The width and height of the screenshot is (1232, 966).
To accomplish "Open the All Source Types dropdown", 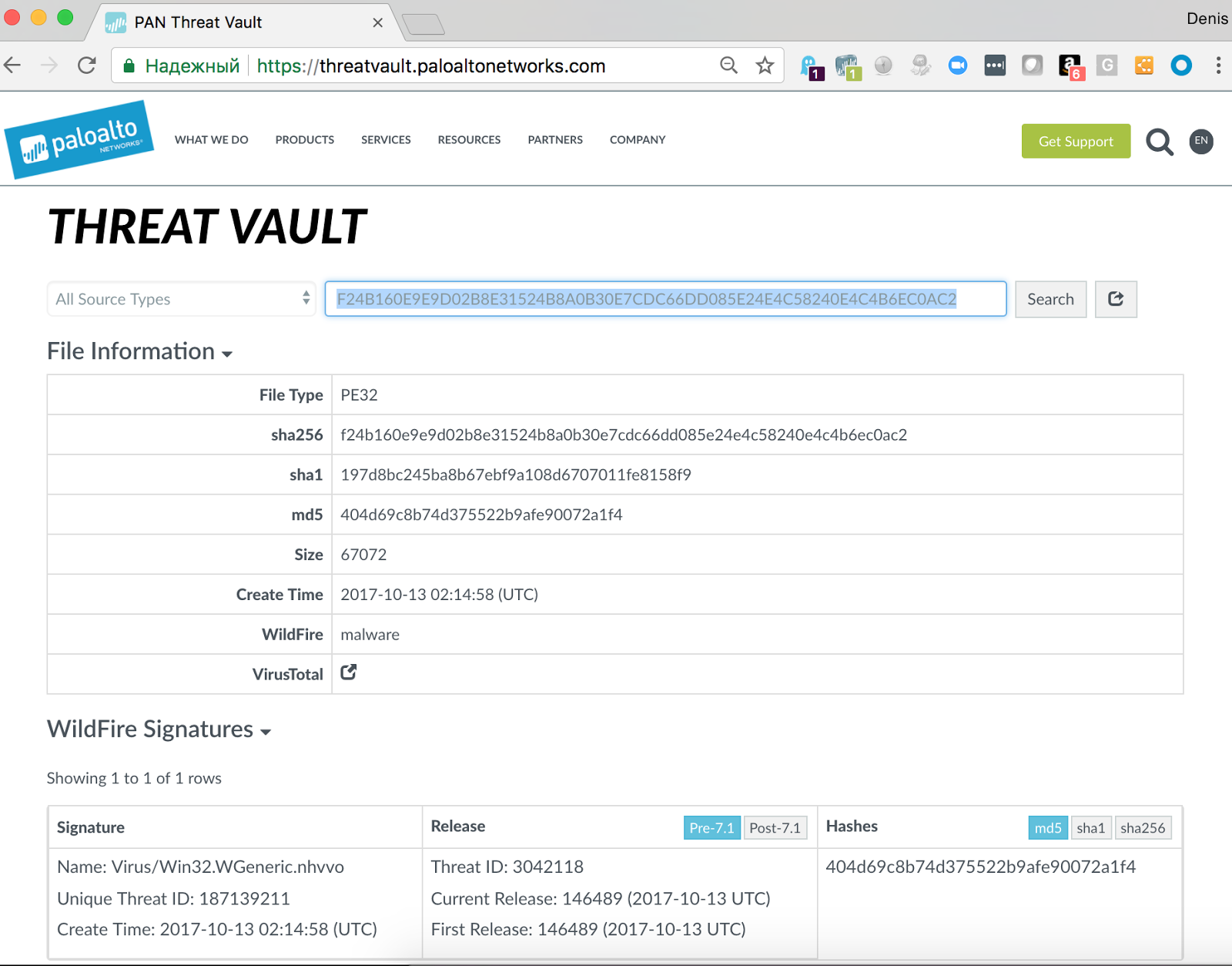I will coord(182,299).
